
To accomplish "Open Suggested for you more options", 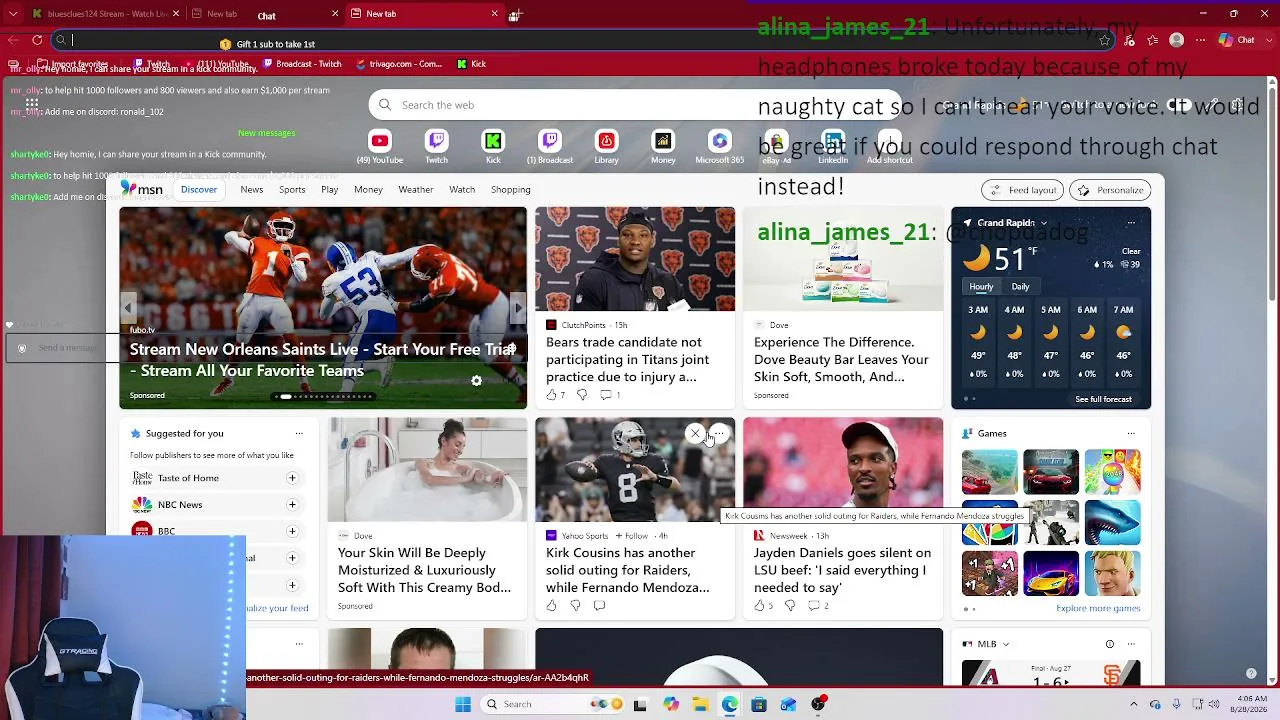I will (299, 433).
